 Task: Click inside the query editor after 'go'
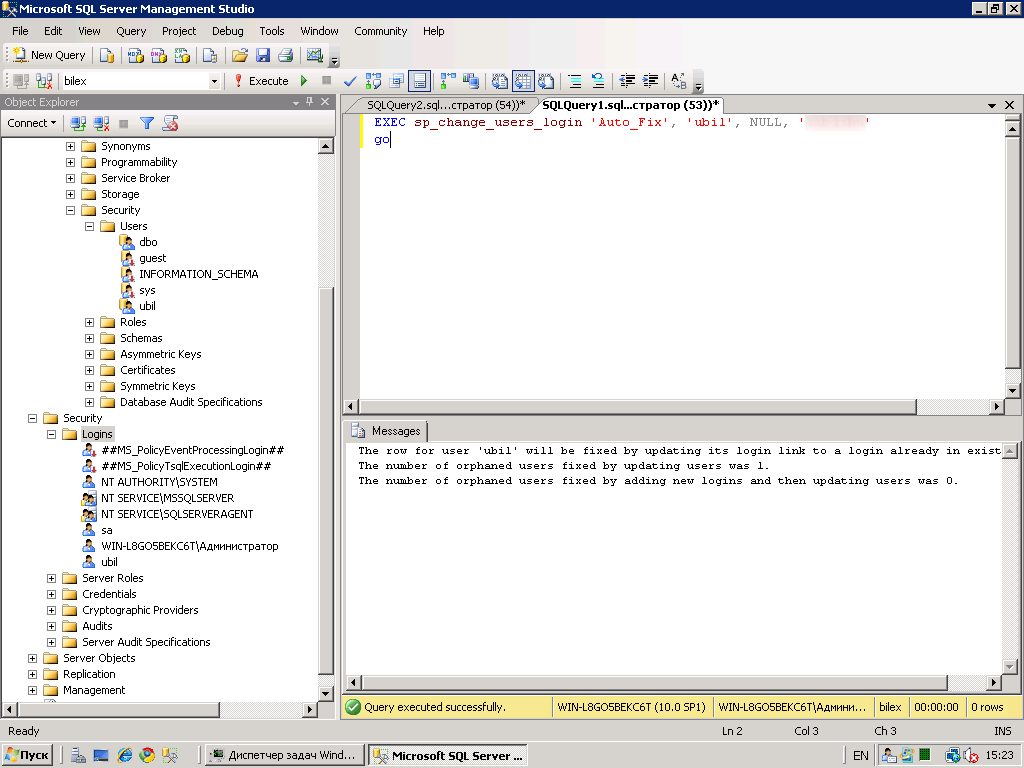click(391, 140)
